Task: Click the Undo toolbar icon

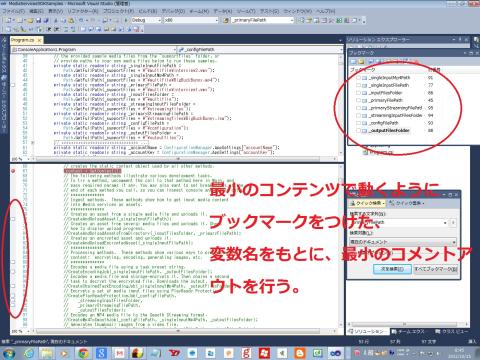Action: [x=82, y=20]
